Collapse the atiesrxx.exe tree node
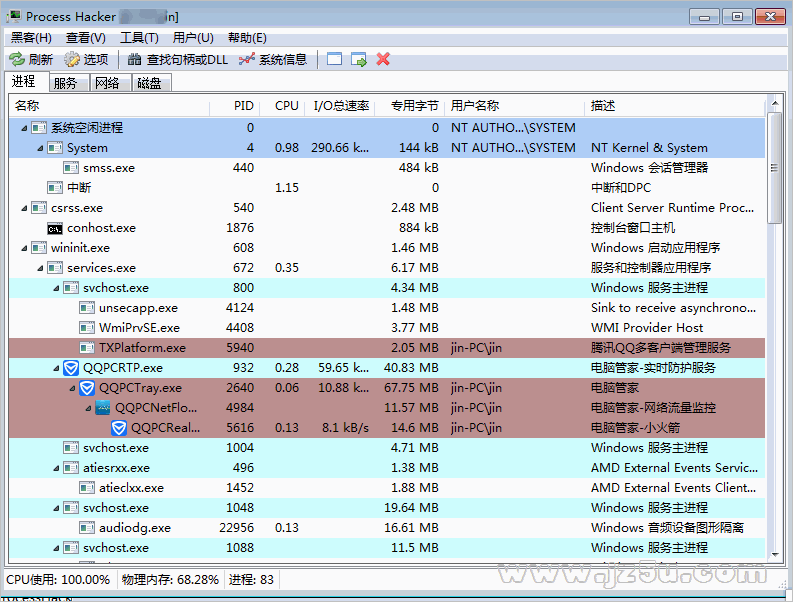 tap(56, 468)
